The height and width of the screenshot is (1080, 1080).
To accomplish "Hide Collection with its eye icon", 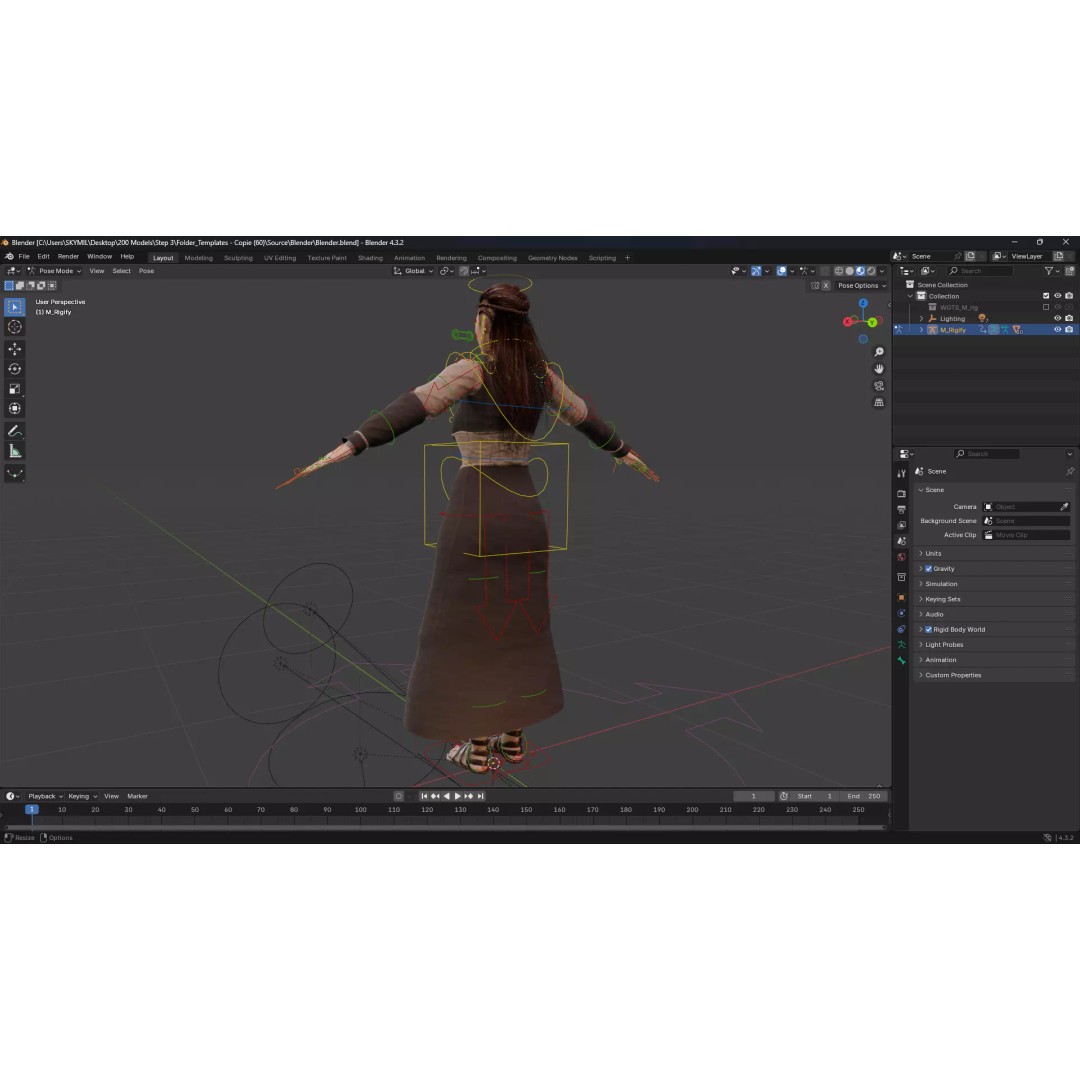I will point(1057,296).
